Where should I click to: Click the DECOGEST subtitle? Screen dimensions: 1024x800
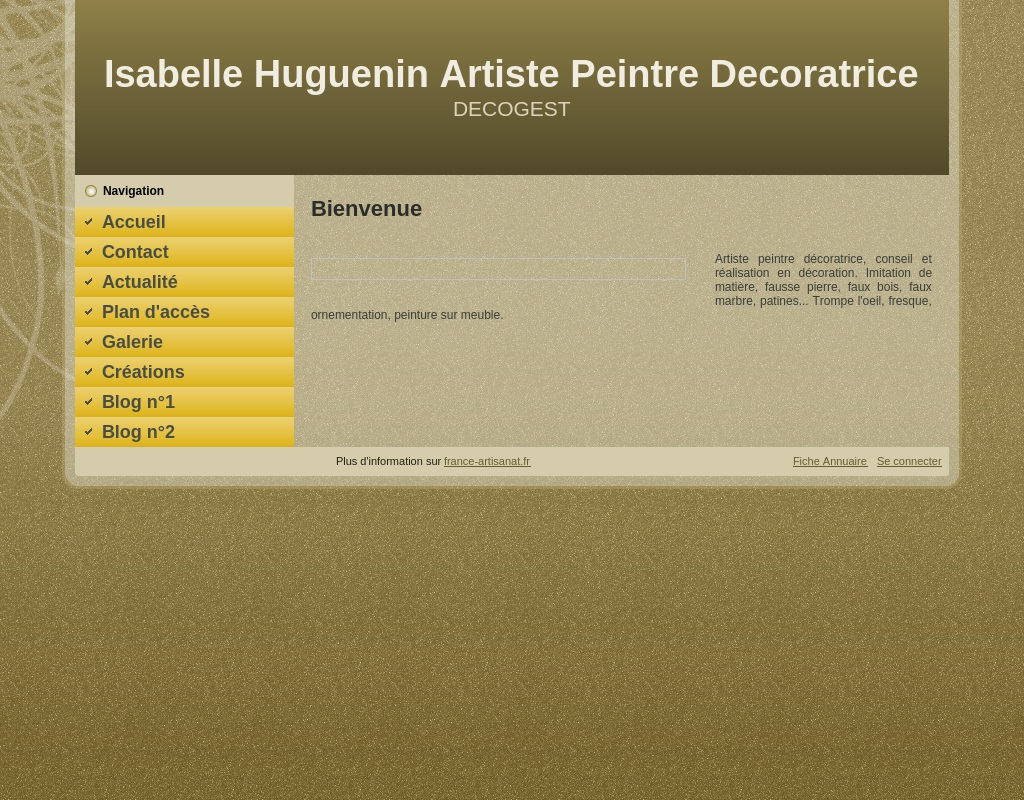tap(511, 110)
